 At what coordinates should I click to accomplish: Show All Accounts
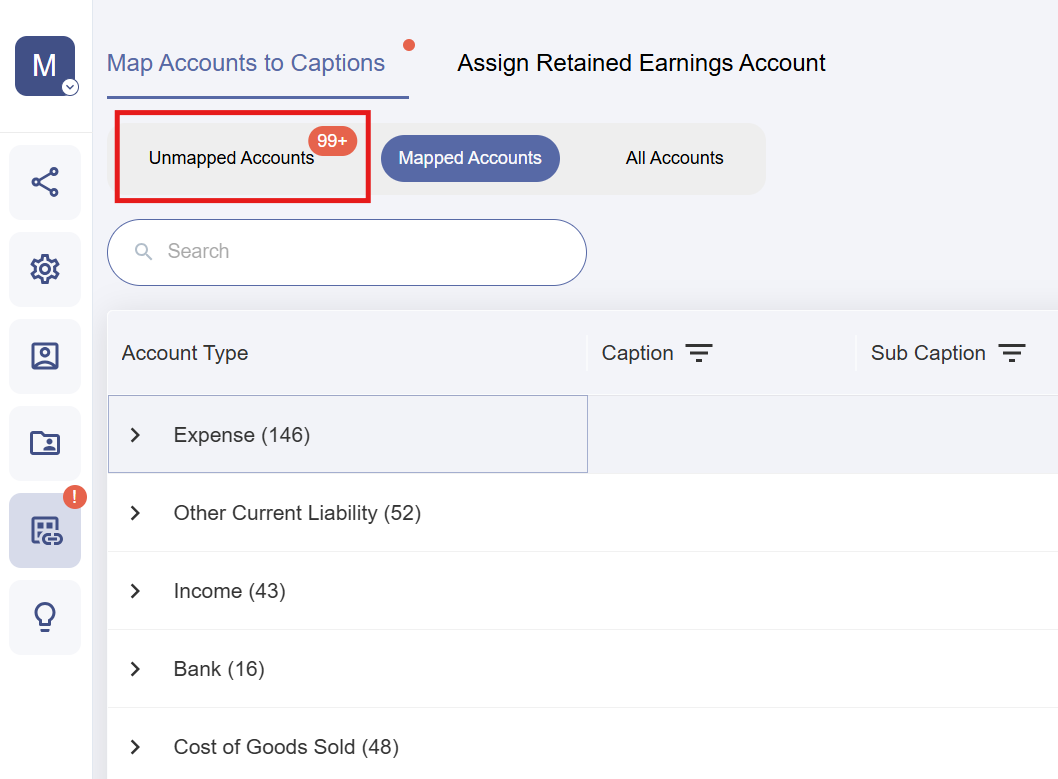click(x=674, y=158)
